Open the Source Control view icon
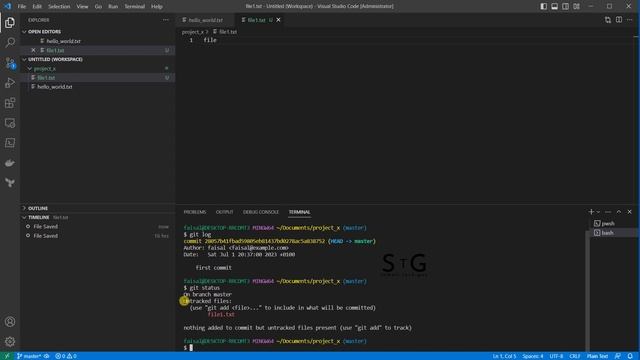Image resolution: width=640 pixels, height=360 pixels. click(x=10, y=63)
